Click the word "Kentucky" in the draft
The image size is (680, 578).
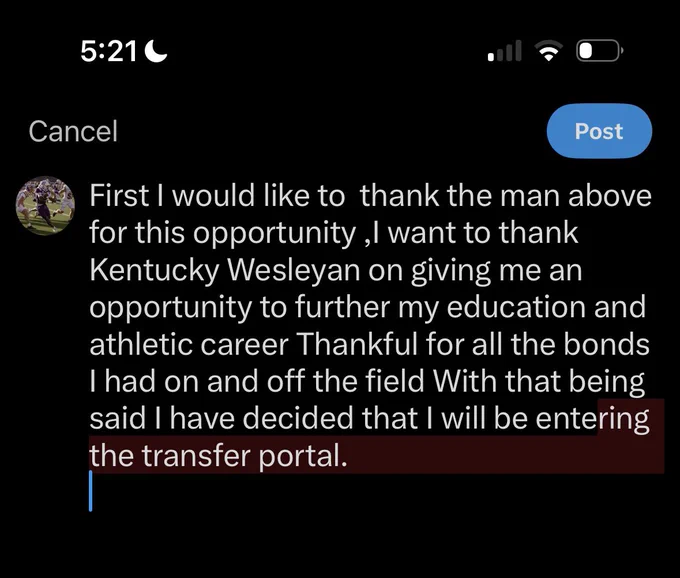tap(154, 271)
